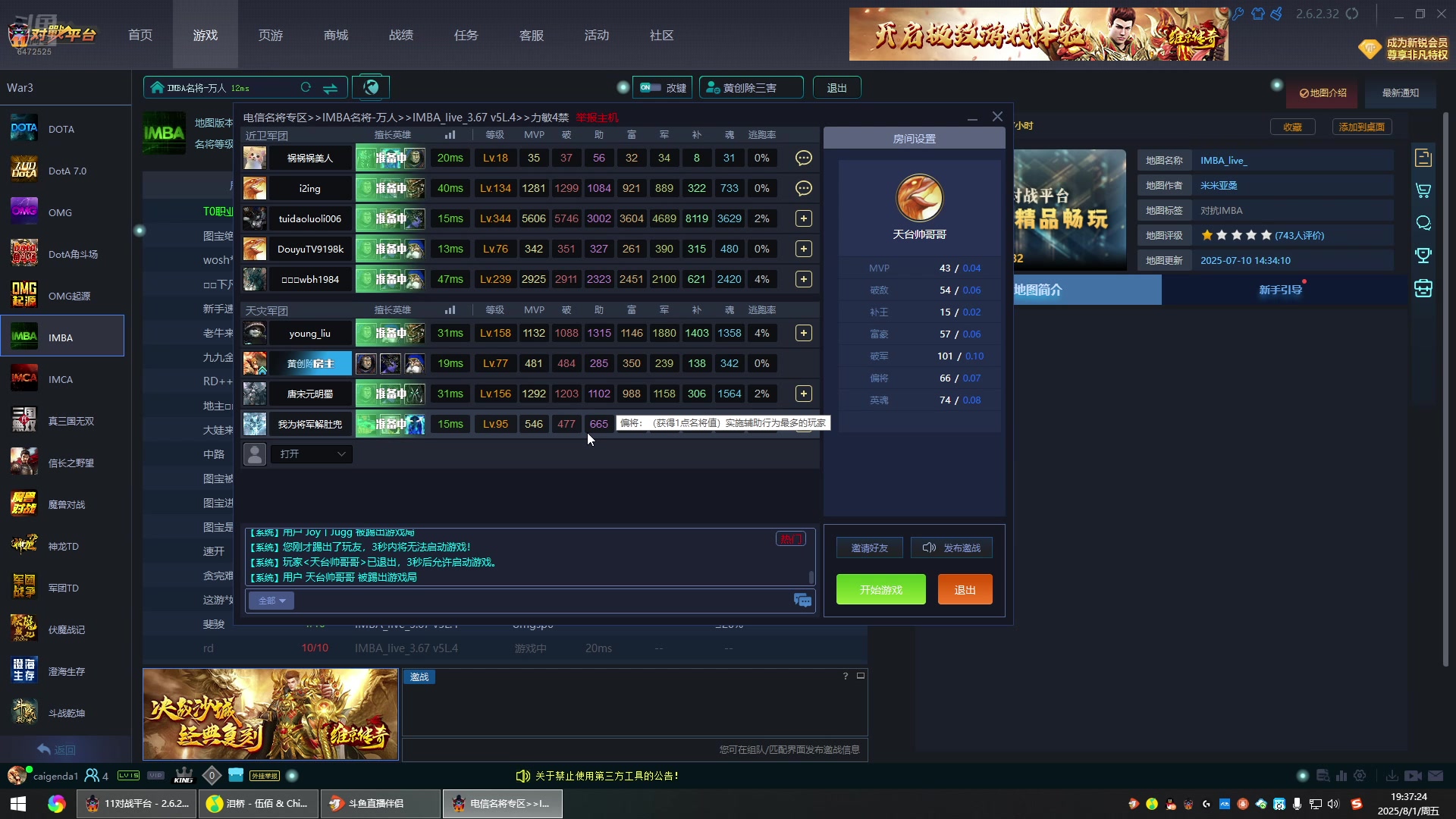Click the 收藏 button
This screenshot has height=819, width=1456.
(x=1292, y=127)
